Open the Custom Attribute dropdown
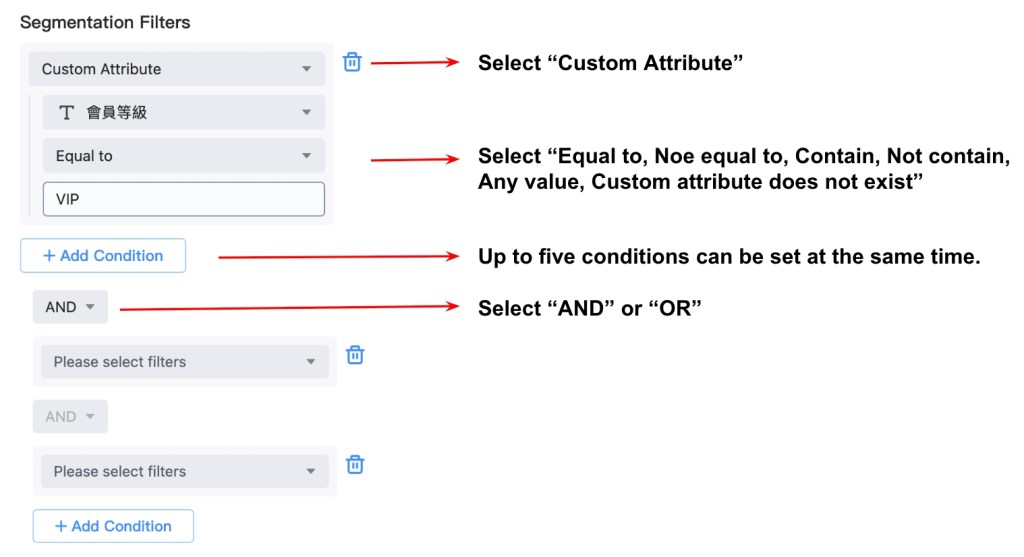Screen dimensions: 1024x557 [x=176, y=69]
